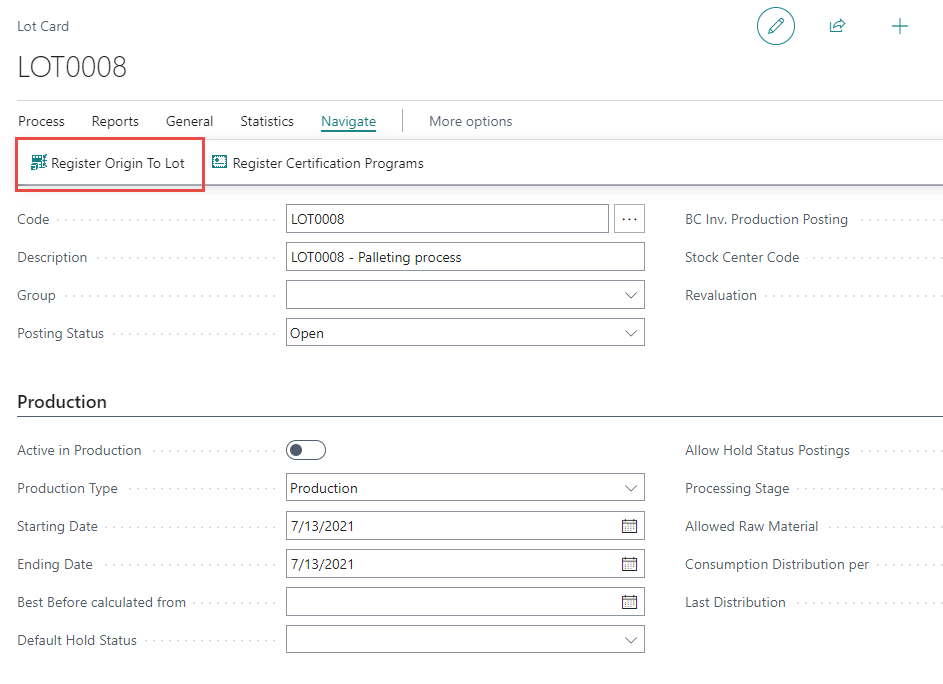Toggle the Active in Production switch
Image resolution: width=943 pixels, height=684 pixels.
[306, 450]
